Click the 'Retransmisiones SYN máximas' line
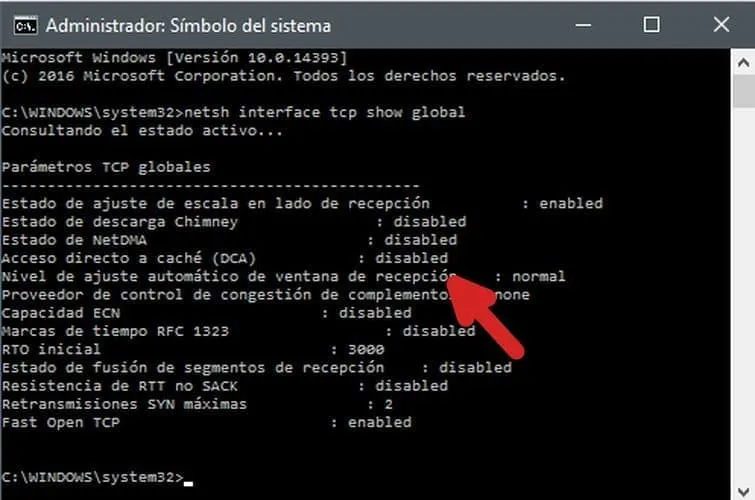 [x=197, y=404]
